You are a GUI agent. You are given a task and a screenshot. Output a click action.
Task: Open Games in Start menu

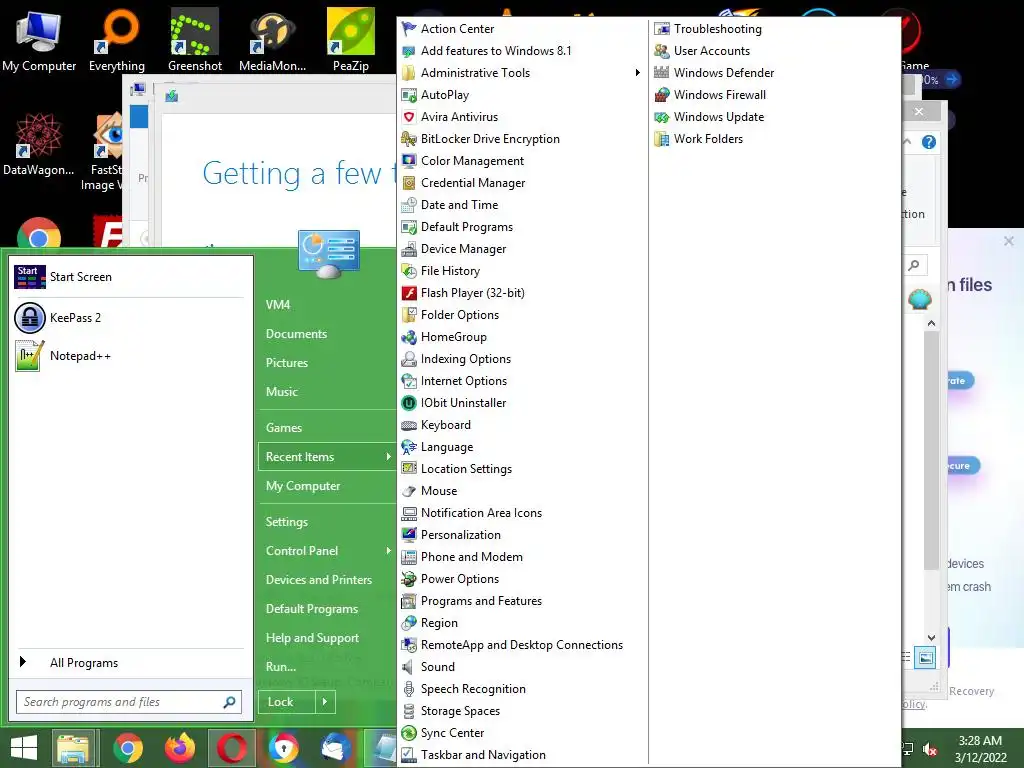coord(283,428)
